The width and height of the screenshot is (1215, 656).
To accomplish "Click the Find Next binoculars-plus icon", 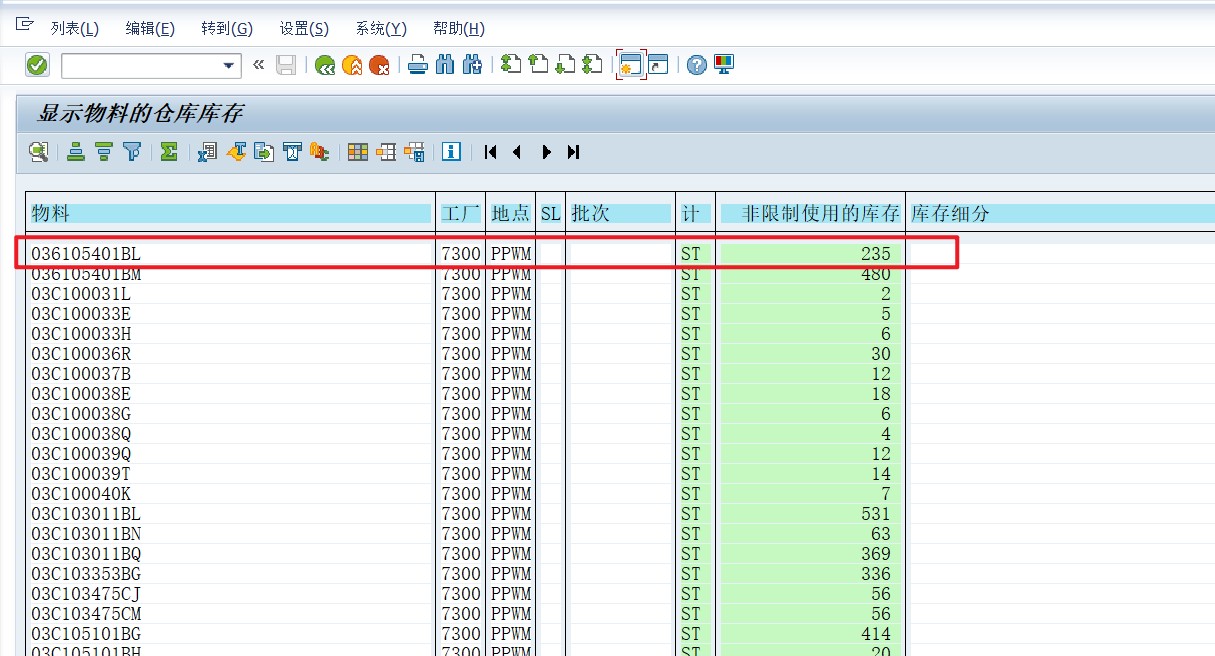I will coord(472,65).
